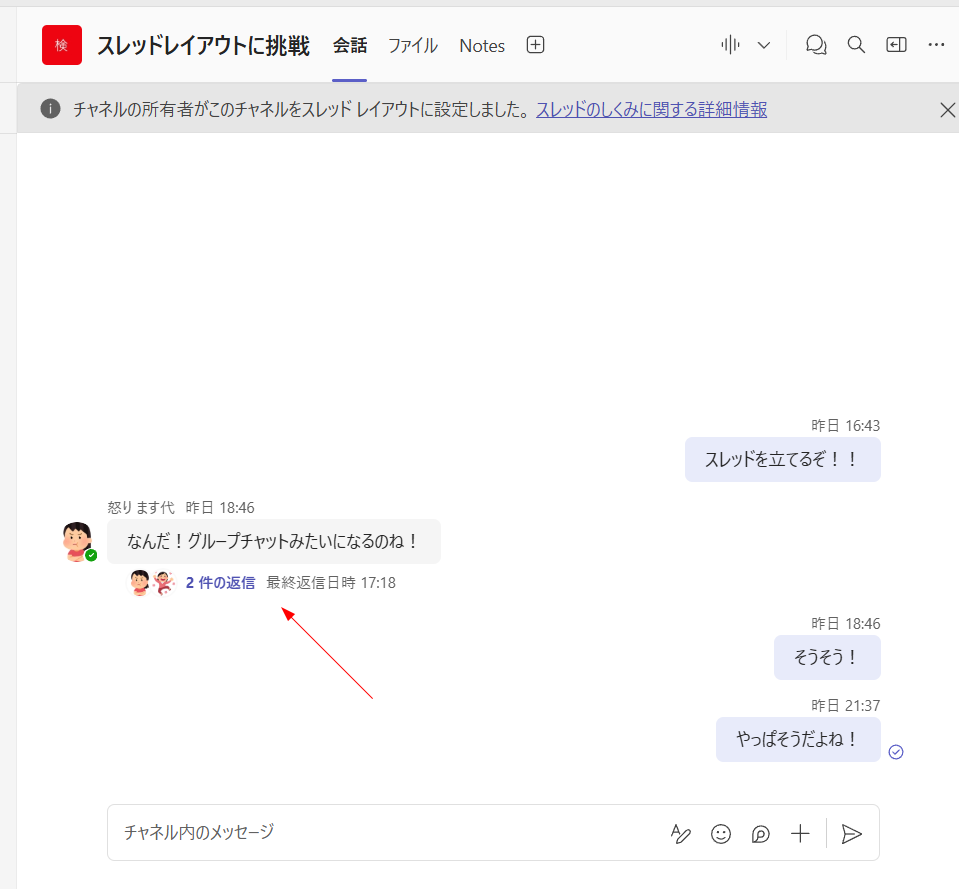Add a new tab with plus icon
Image resolution: width=959 pixels, height=889 pixels.
pyautogui.click(x=535, y=45)
